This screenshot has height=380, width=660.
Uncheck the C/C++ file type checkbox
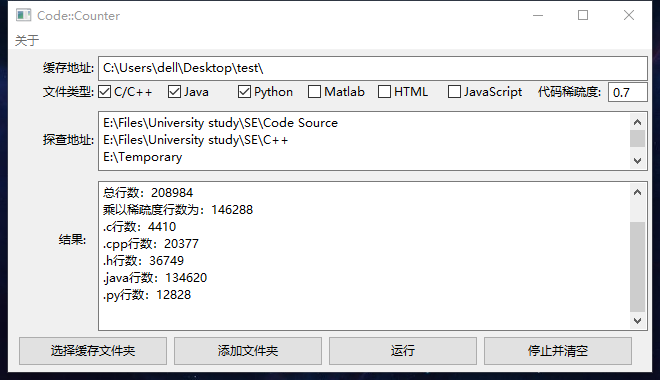point(104,92)
